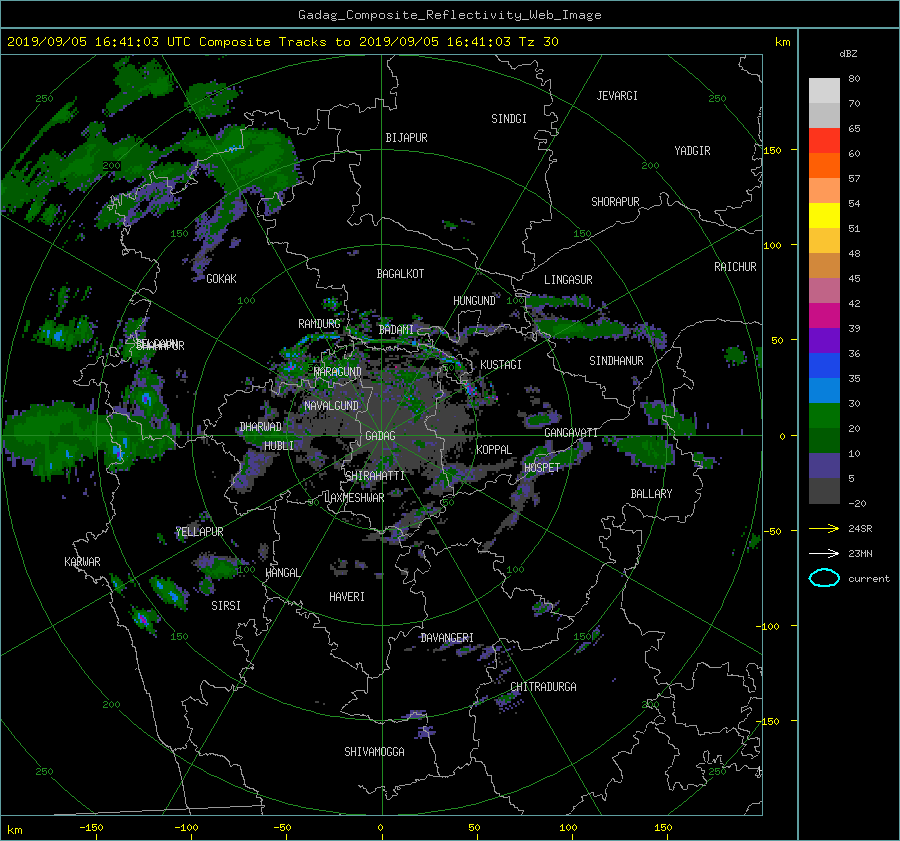Click the HUNGUND city label
900x841 pixels.
(x=474, y=300)
